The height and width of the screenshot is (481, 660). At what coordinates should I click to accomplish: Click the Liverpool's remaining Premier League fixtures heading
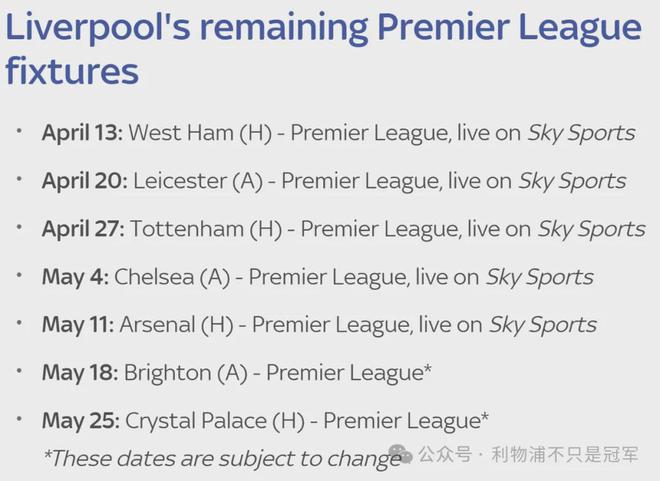pyautogui.click(x=323, y=49)
